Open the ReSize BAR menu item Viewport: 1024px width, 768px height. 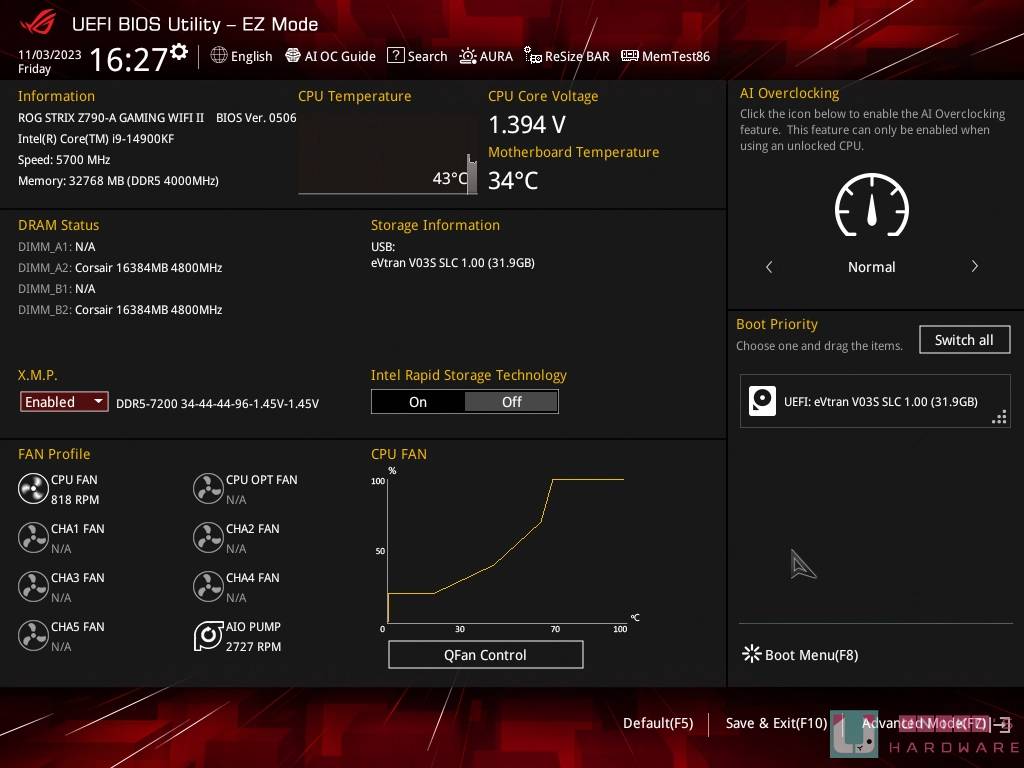[x=567, y=56]
